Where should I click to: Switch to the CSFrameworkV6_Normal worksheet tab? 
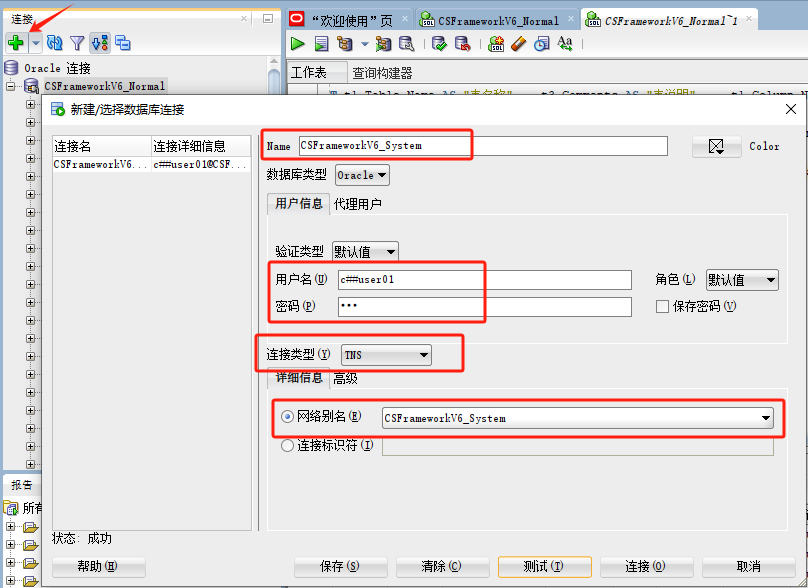pos(498,21)
